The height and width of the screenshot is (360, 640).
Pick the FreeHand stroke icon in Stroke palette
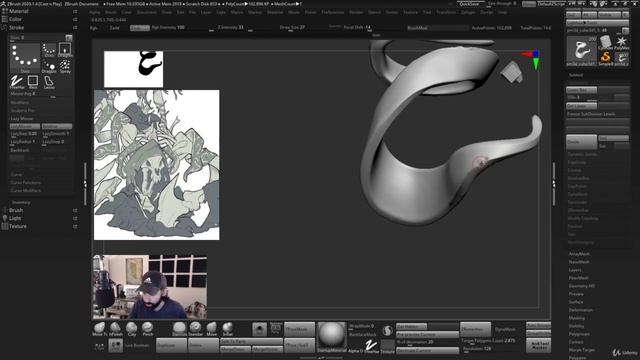17,82
